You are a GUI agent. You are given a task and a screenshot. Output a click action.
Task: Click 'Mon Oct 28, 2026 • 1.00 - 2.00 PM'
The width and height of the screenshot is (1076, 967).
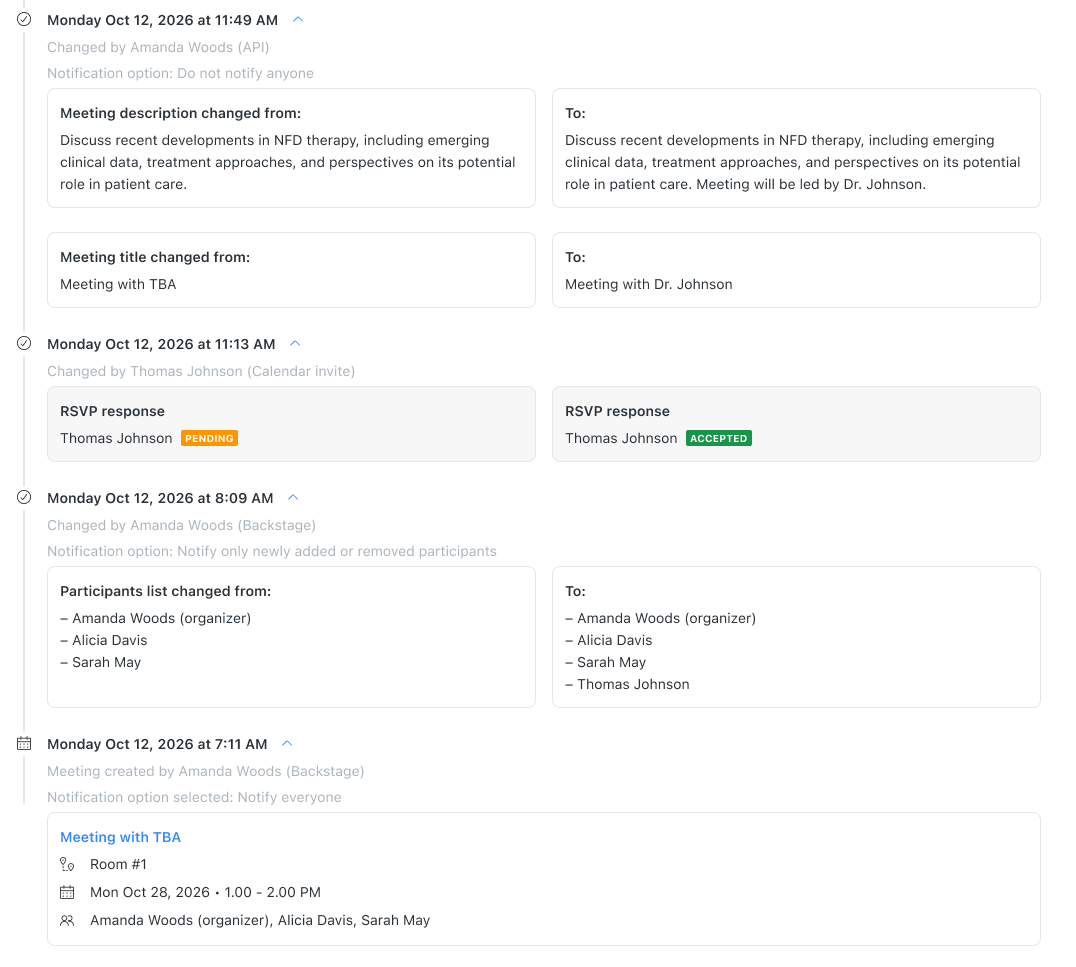[205, 892]
